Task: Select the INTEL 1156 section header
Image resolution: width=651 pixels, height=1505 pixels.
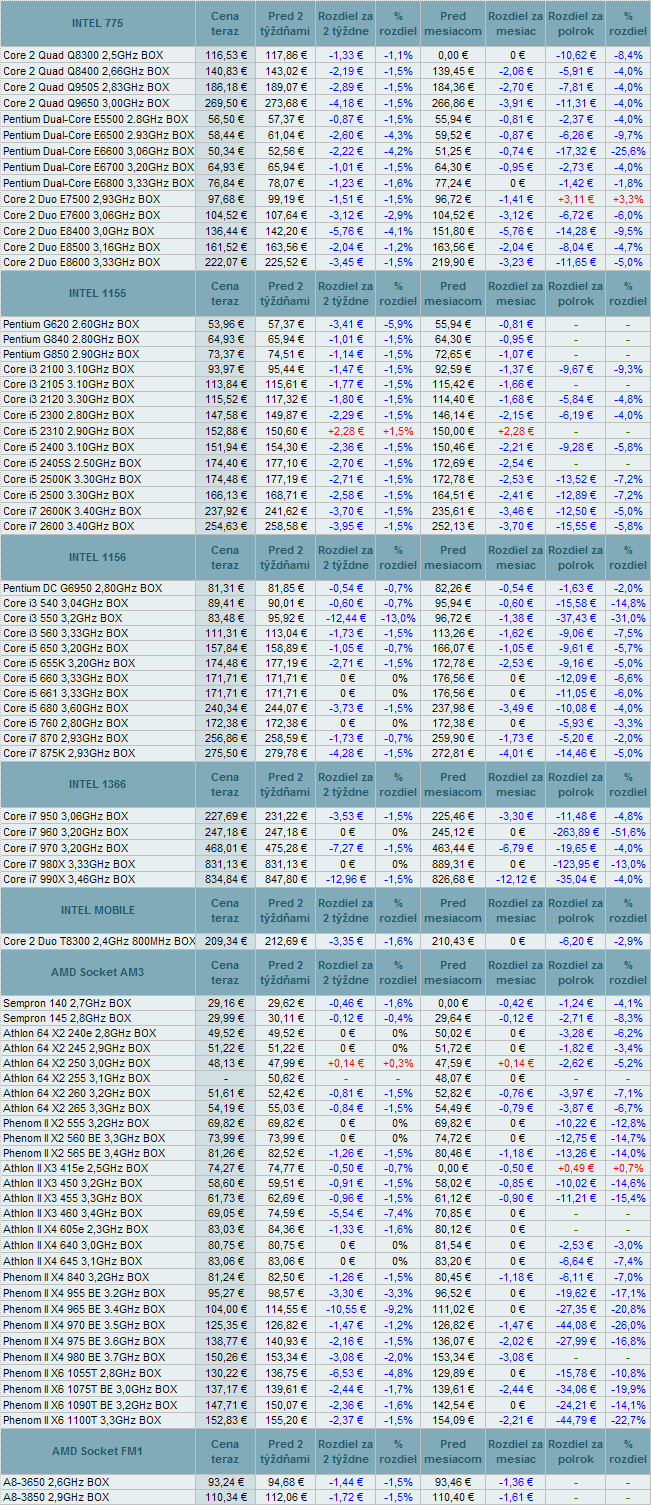Action: pyautogui.click(x=98, y=557)
